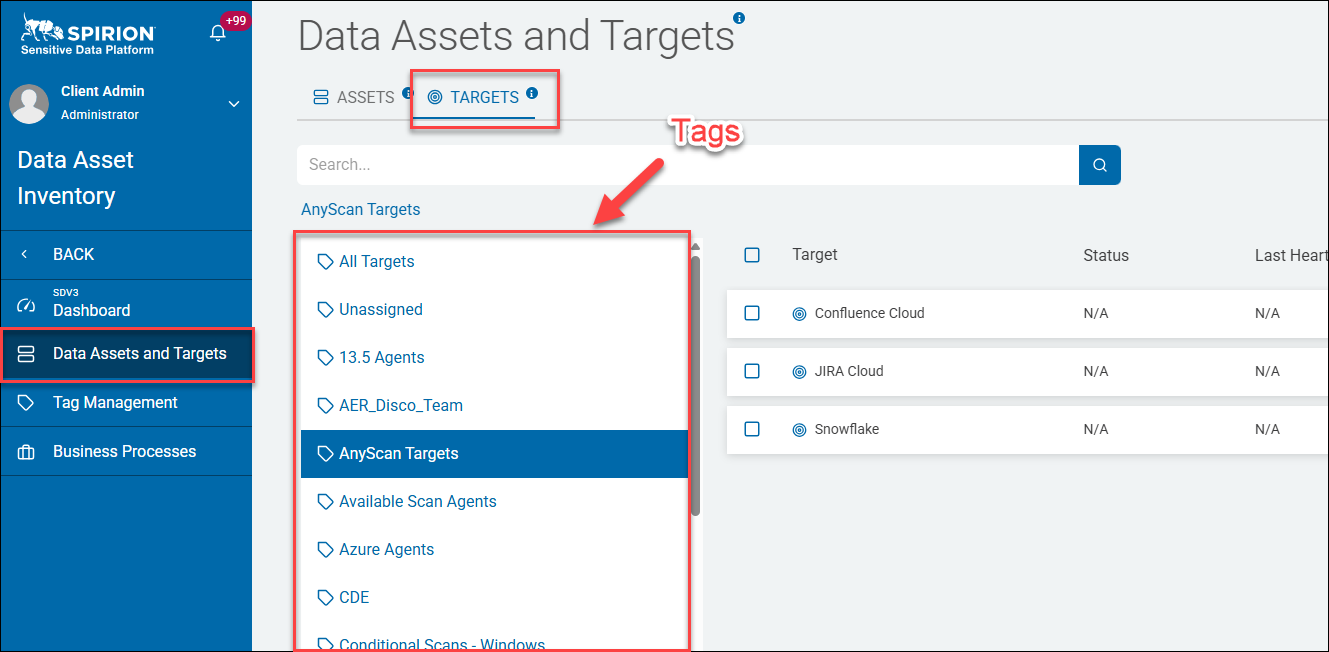Check the JIRA Cloud row checkbox

click(752, 371)
